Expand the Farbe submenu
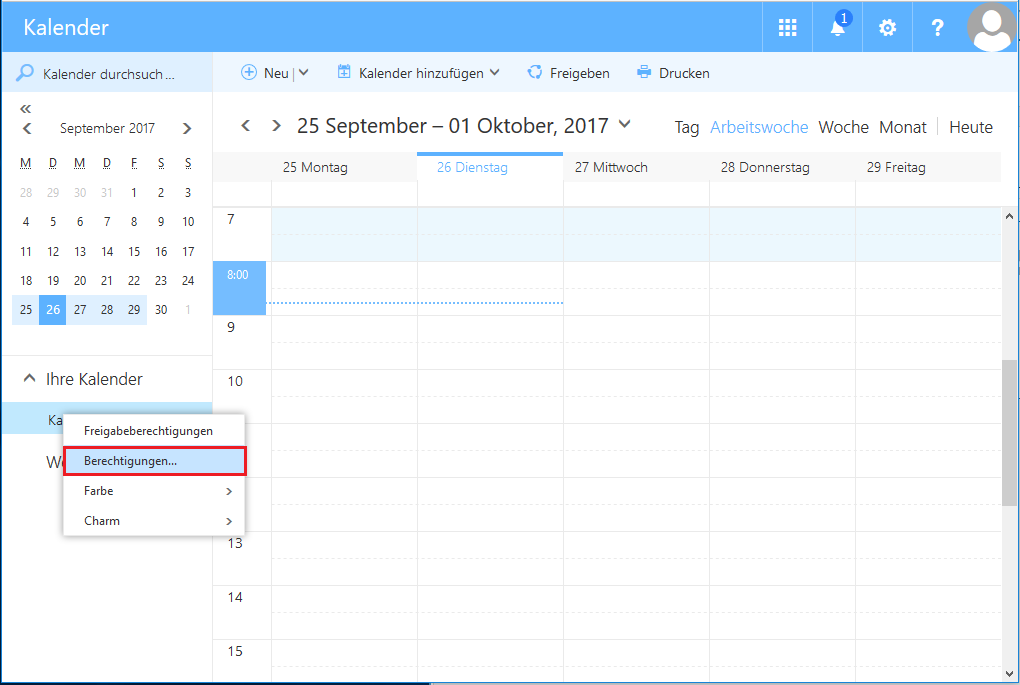1020x685 pixels. pyautogui.click(x=229, y=490)
